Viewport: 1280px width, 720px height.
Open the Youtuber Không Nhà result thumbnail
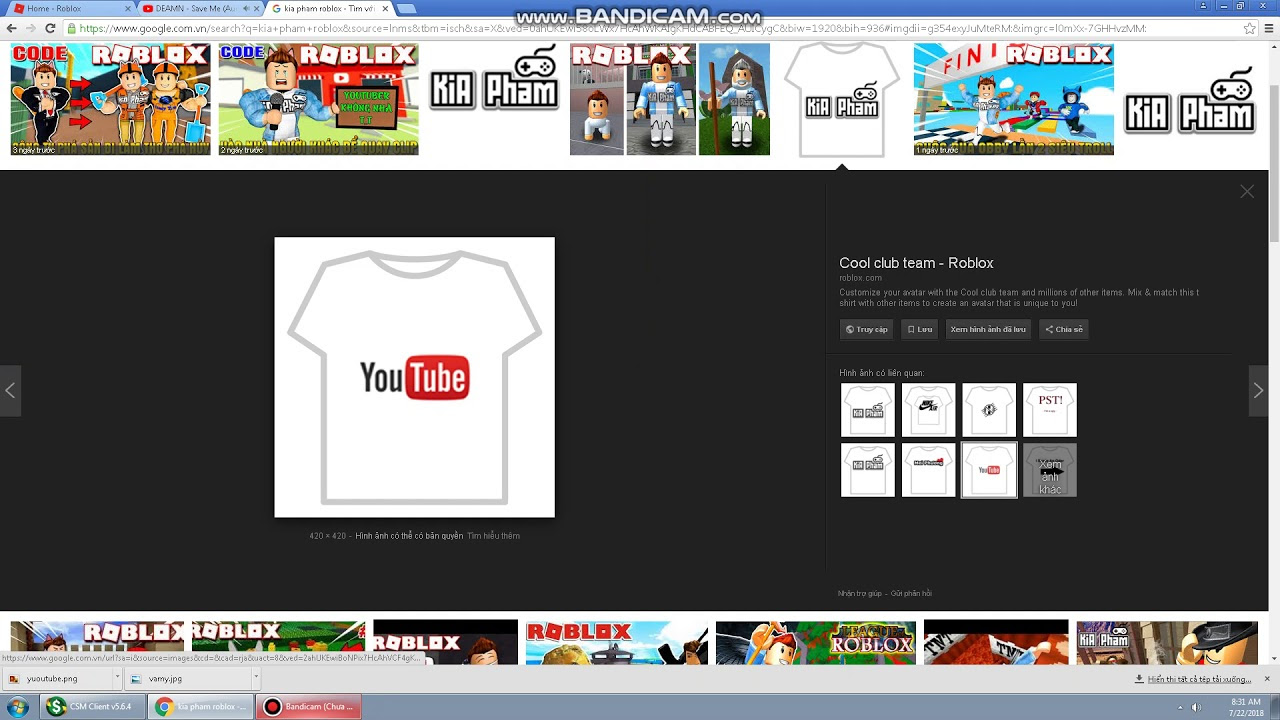point(318,99)
